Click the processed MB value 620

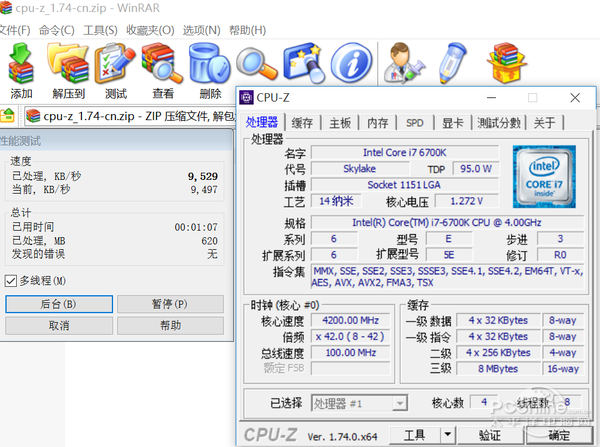pos(210,241)
